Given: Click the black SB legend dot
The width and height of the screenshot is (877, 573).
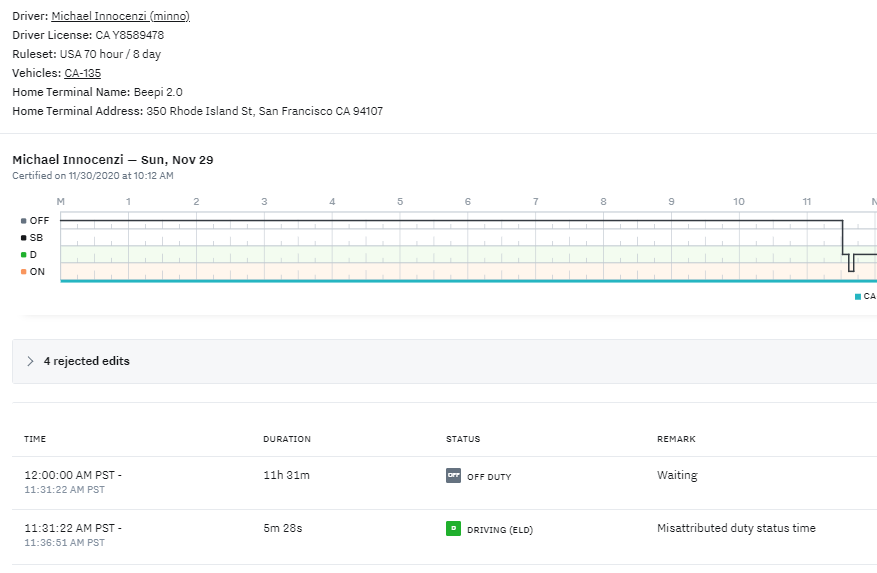Looking at the screenshot, I should click(x=23, y=237).
